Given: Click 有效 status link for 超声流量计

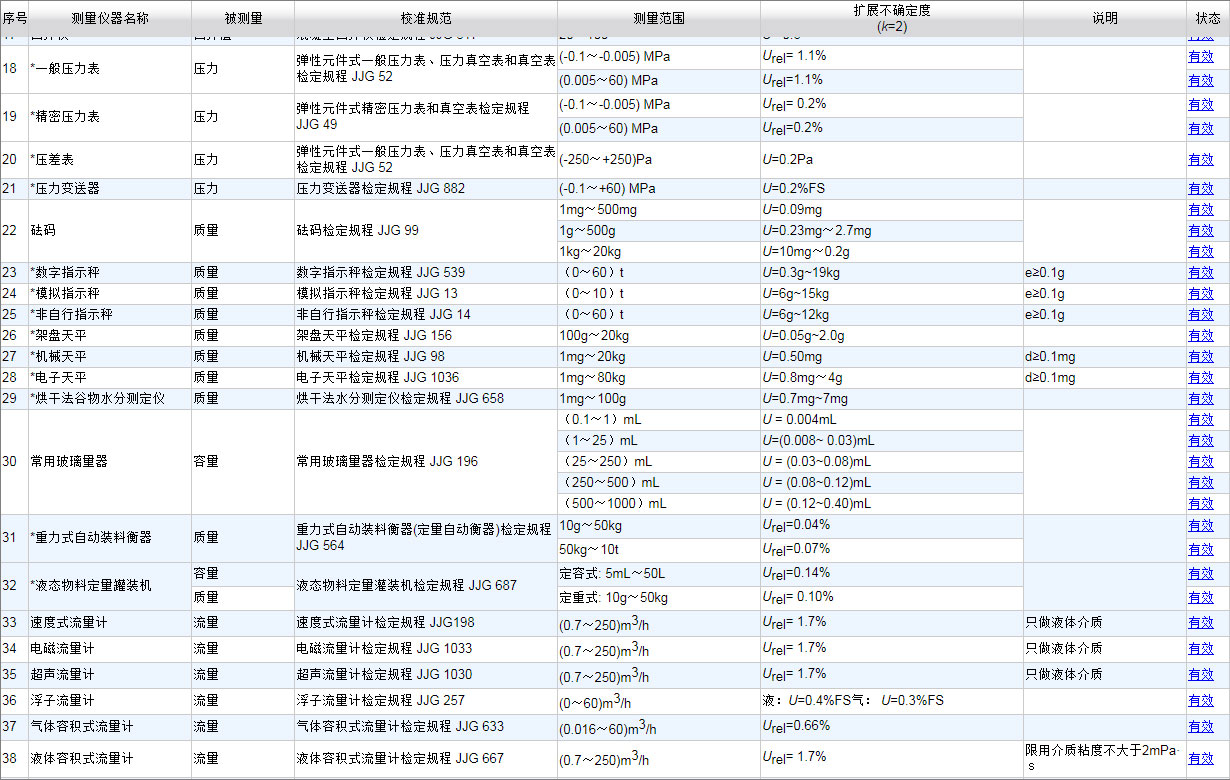Looking at the screenshot, I should point(1201,675).
